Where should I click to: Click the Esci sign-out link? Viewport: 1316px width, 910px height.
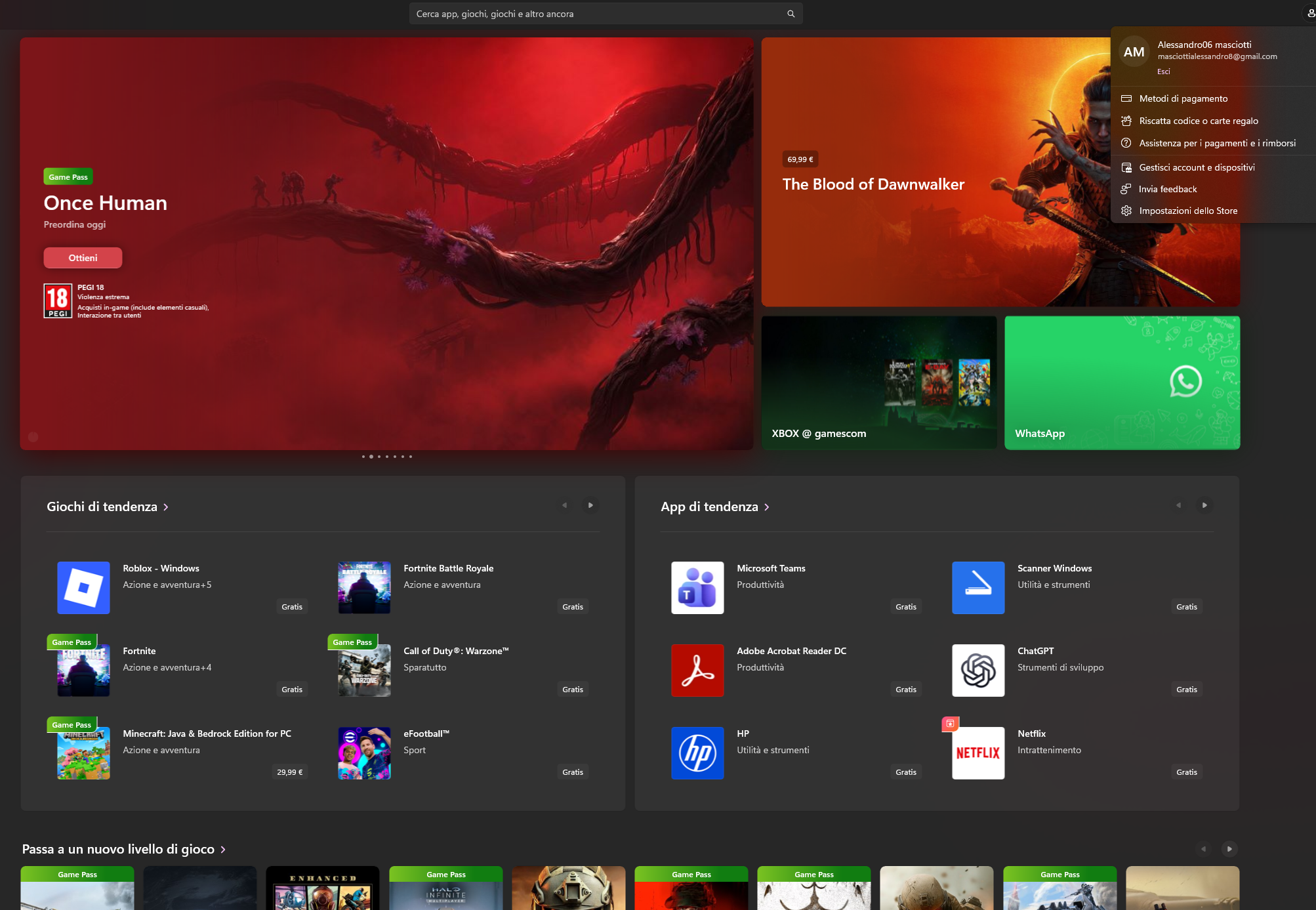point(1163,72)
